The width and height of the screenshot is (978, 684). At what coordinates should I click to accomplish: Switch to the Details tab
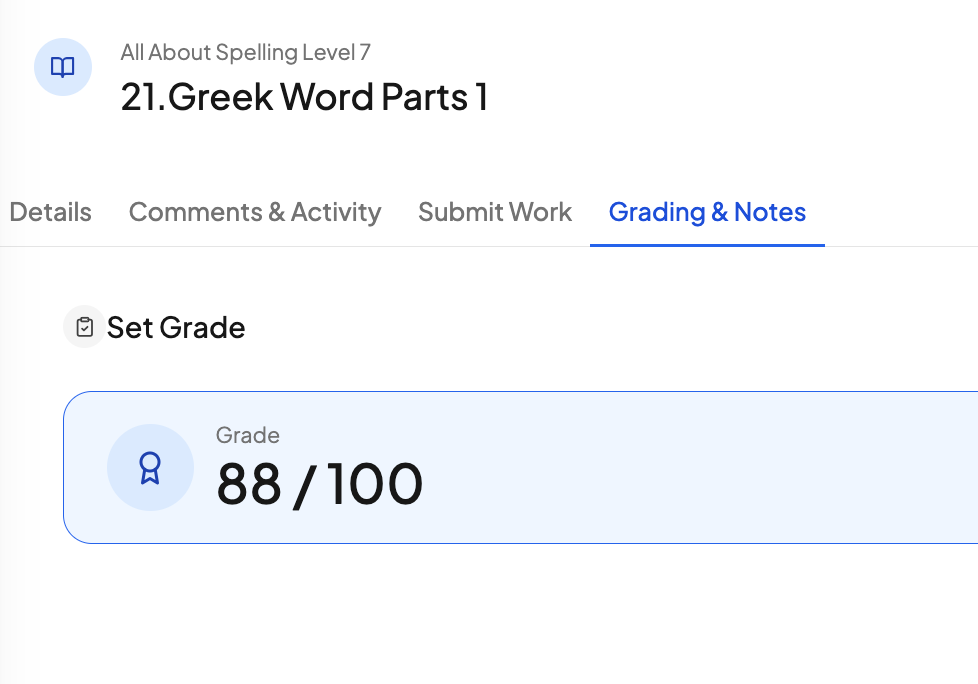click(50, 212)
